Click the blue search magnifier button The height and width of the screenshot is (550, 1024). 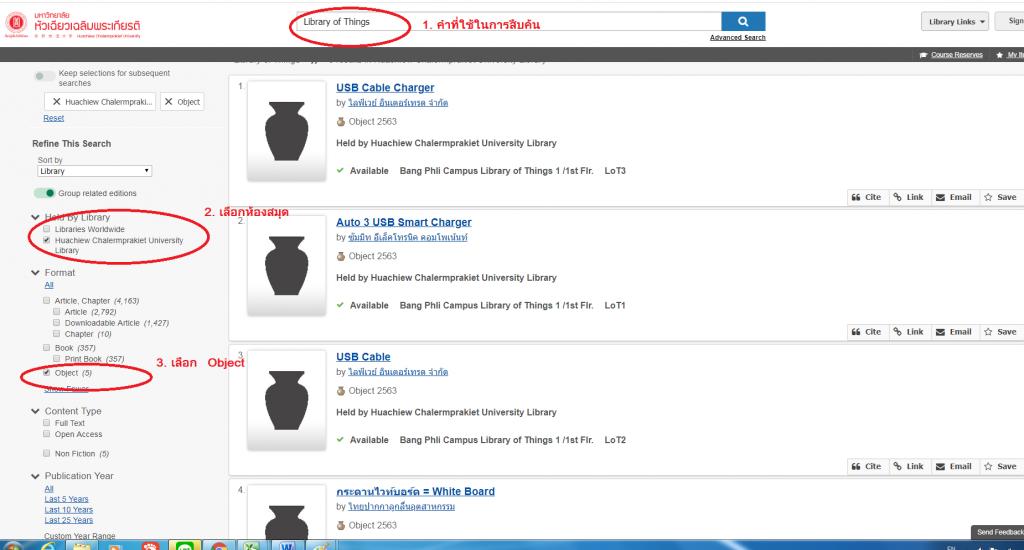point(743,22)
